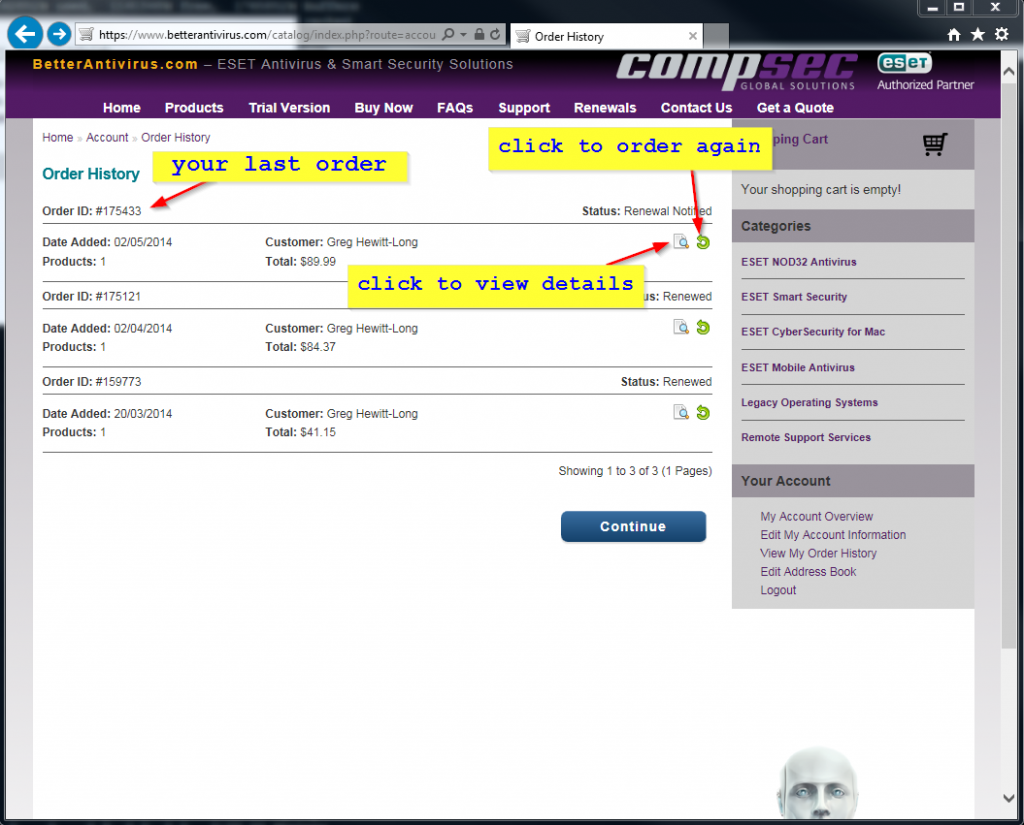Click the address bar URL field
This screenshot has width=1024, height=825.
tap(267, 35)
